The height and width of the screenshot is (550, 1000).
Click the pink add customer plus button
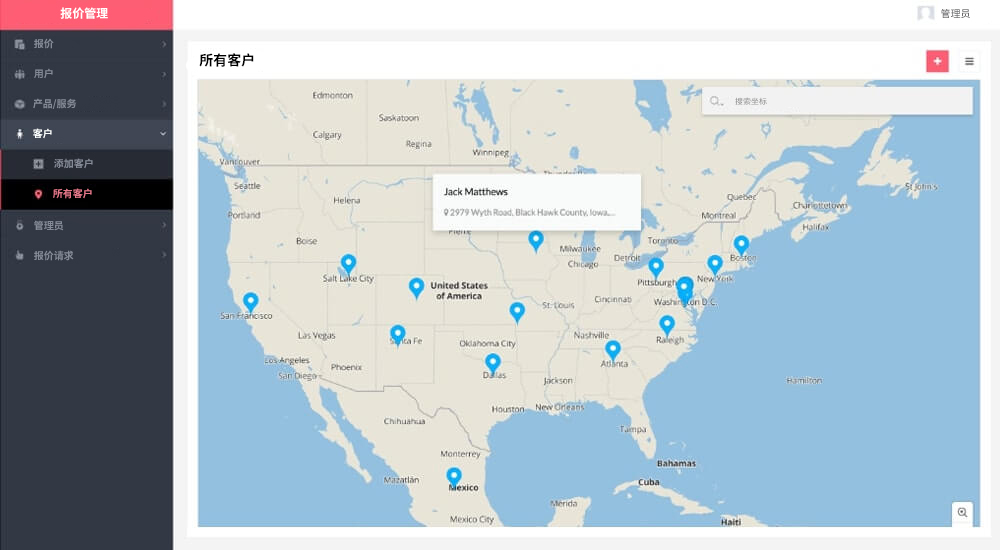click(937, 61)
